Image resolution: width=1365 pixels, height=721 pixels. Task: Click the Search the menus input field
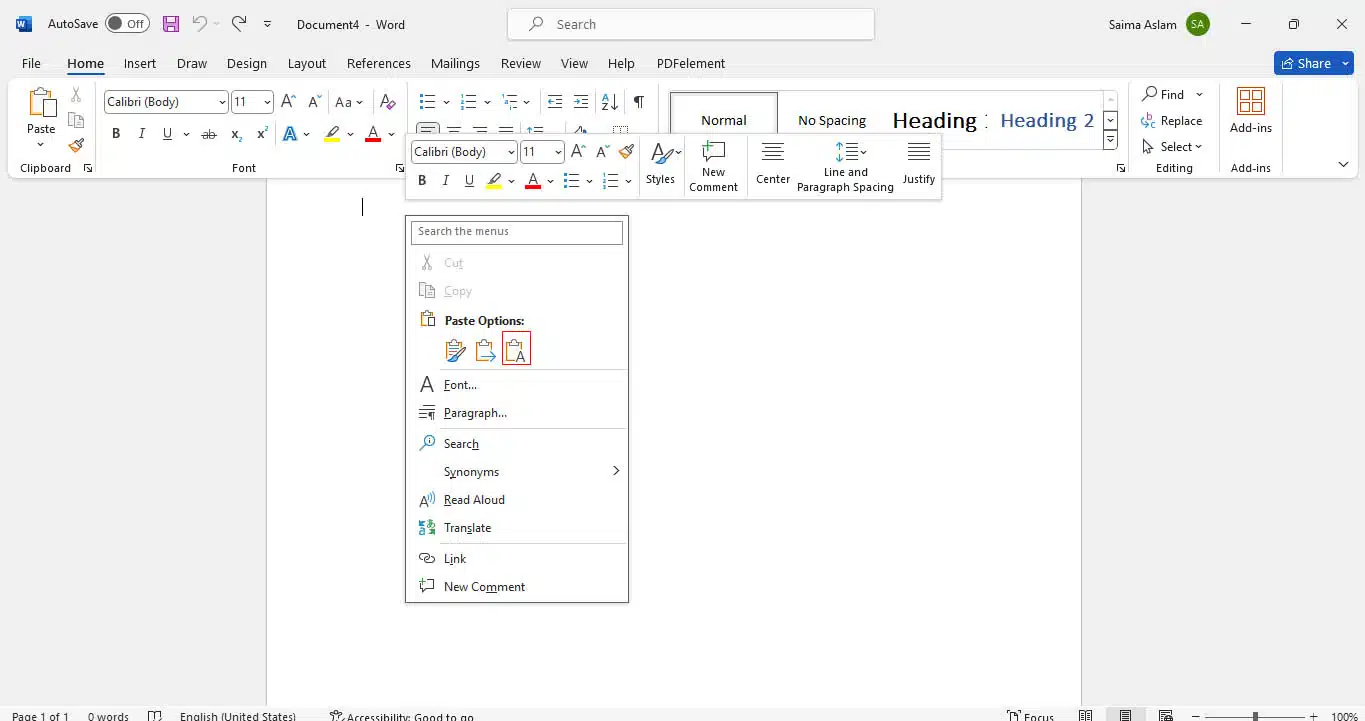pyautogui.click(x=516, y=232)
